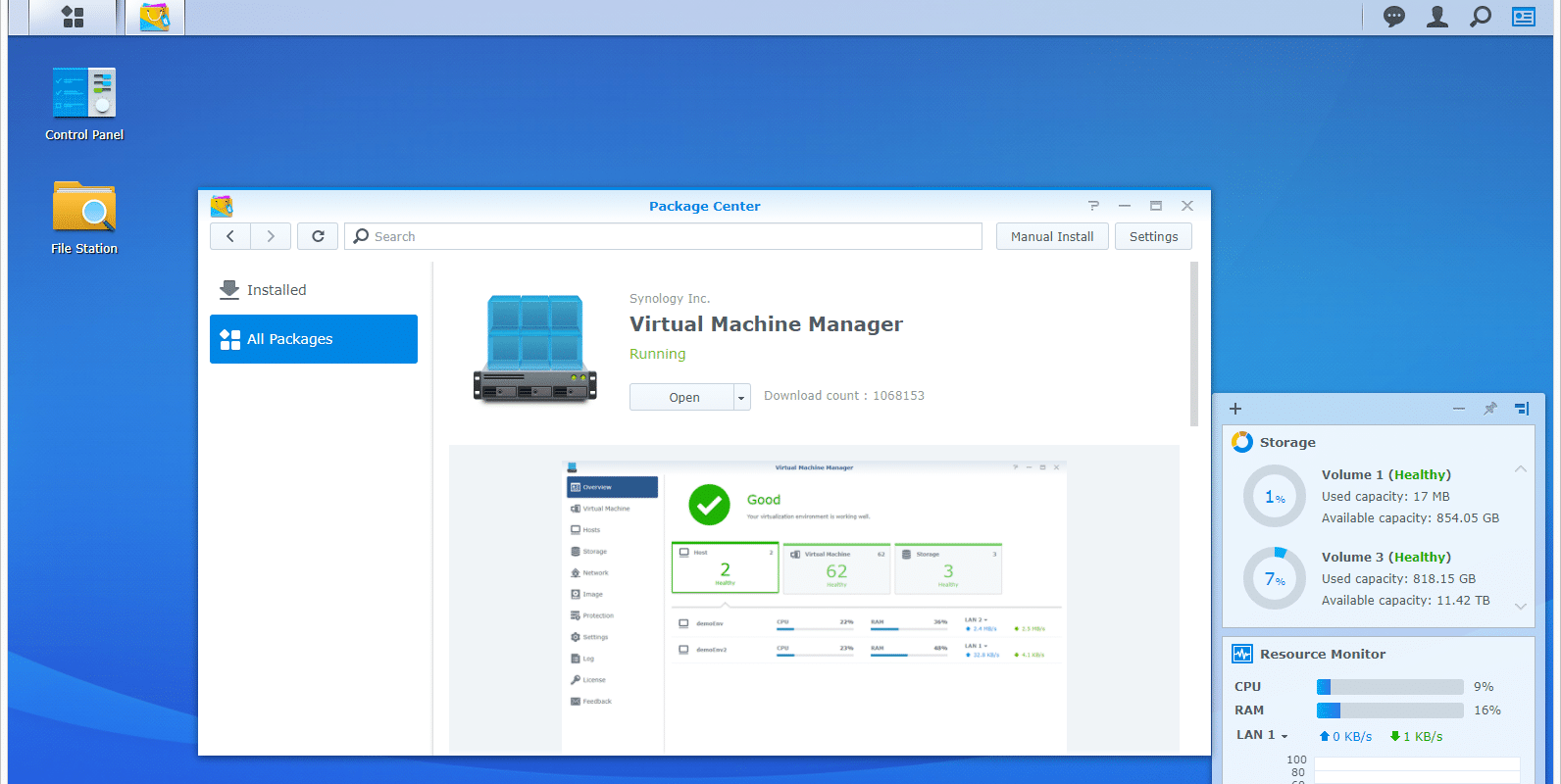Expand the Open button dropdown arrow
This screenshot has height=784, width=1561.
coord(742,397)
